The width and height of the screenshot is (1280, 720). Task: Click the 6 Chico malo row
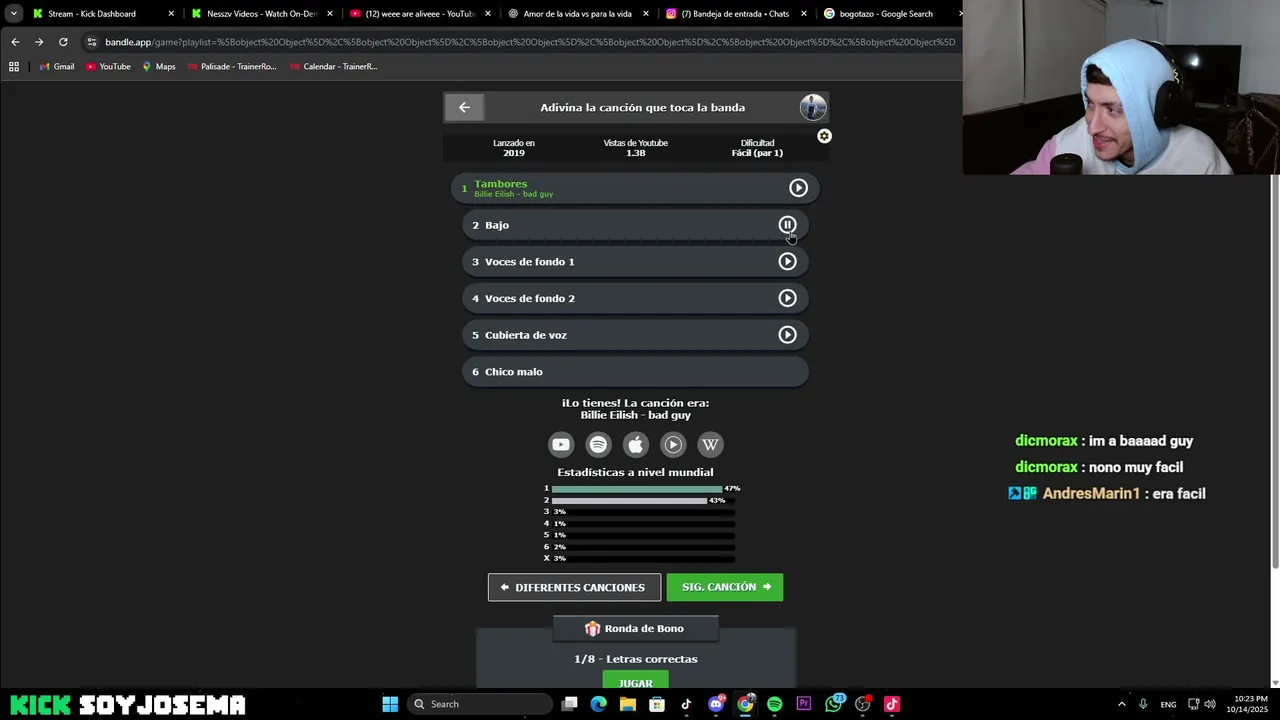(635, 372)
